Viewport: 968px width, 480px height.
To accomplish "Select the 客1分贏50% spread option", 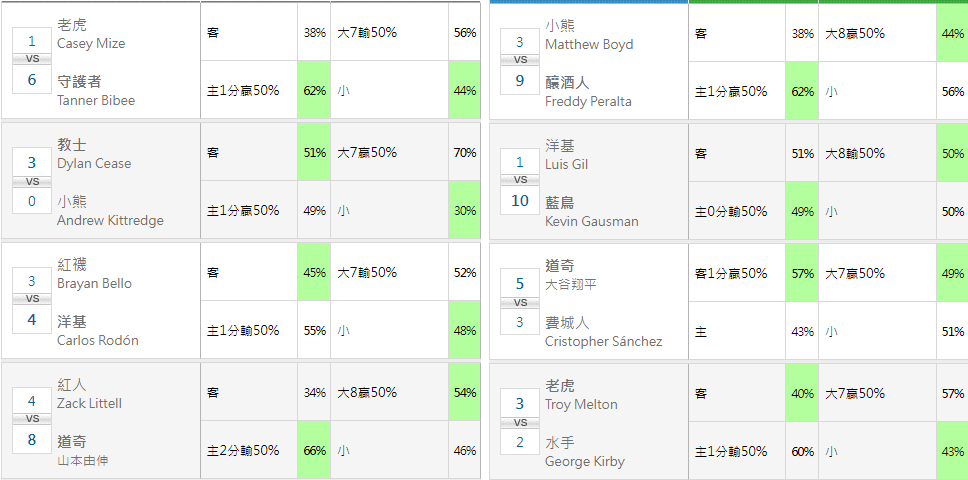I will 731,273.
